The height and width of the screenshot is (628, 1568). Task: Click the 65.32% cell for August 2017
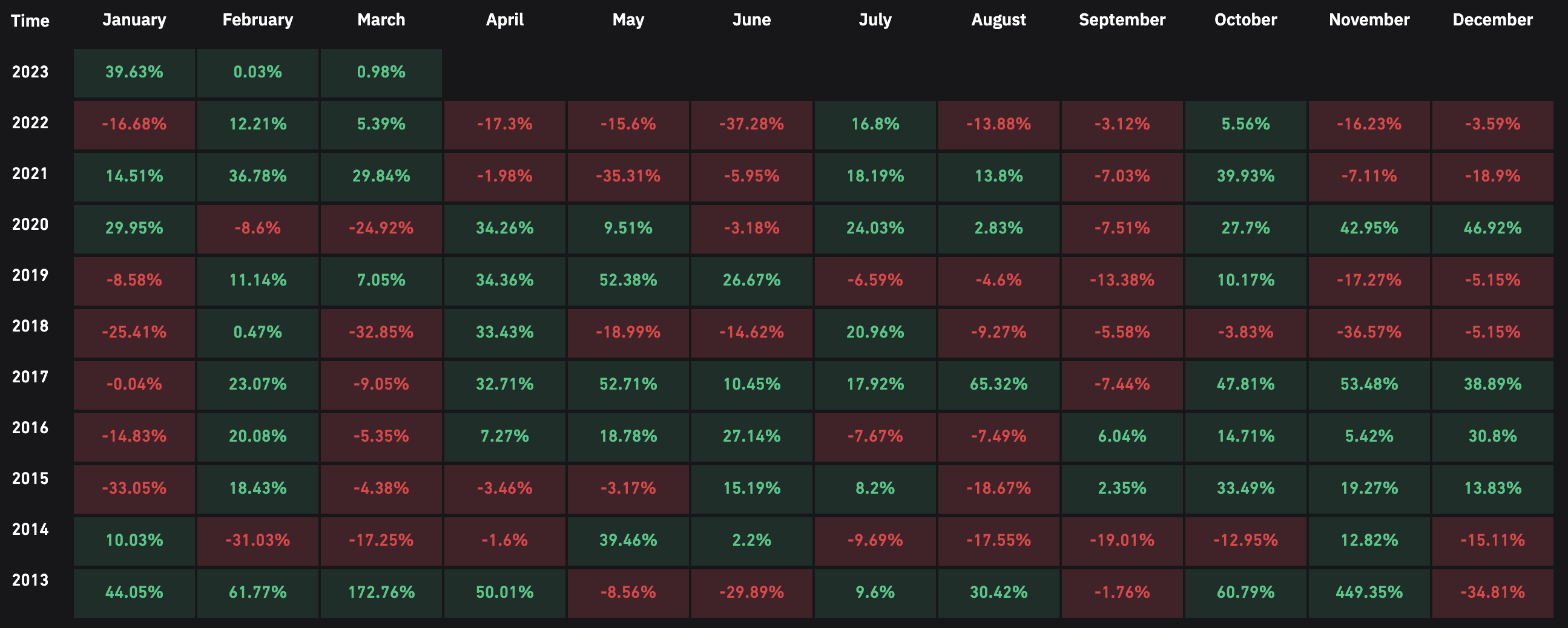tap(998, 385)
